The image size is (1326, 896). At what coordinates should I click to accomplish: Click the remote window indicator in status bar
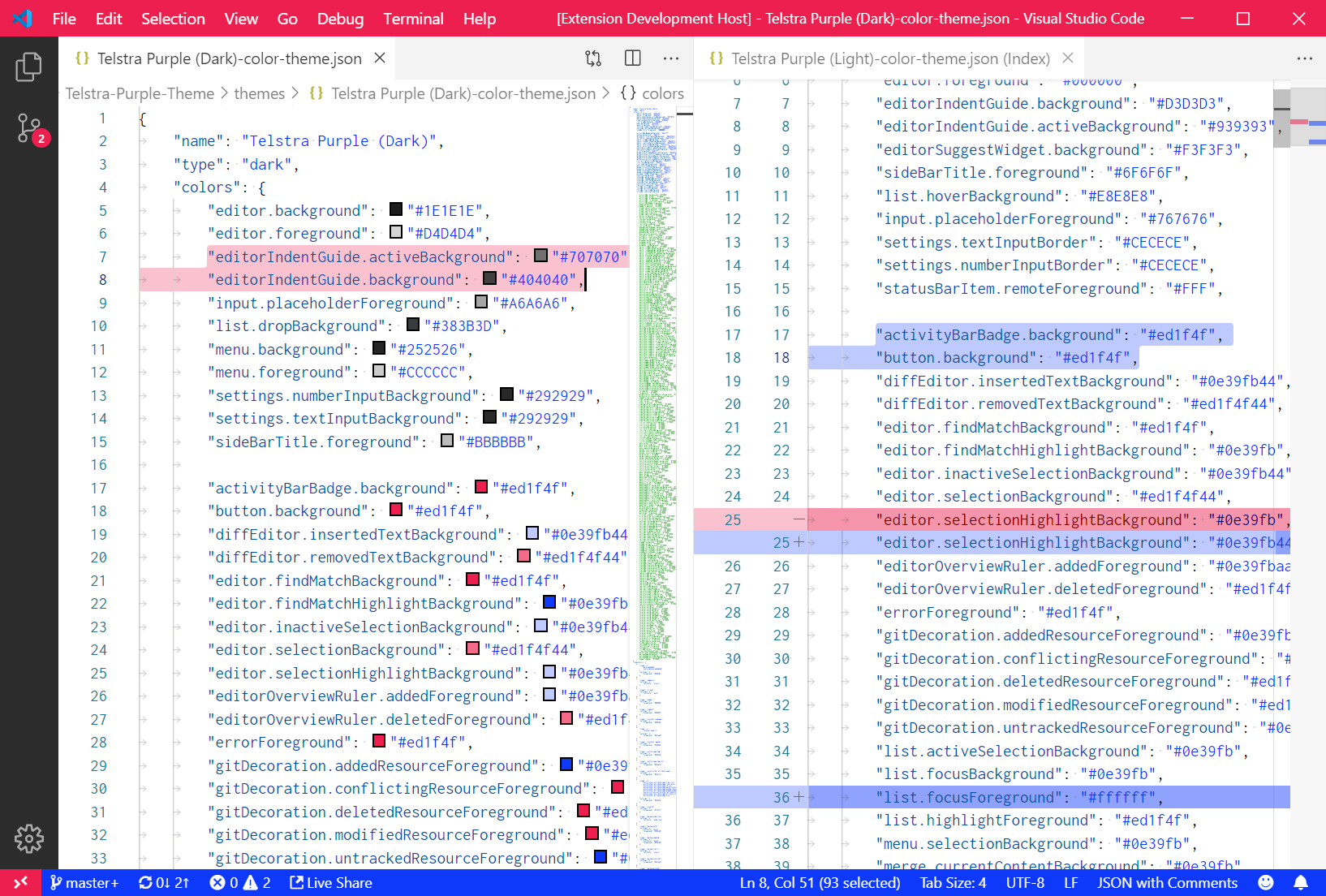click(x=20, y=883)
